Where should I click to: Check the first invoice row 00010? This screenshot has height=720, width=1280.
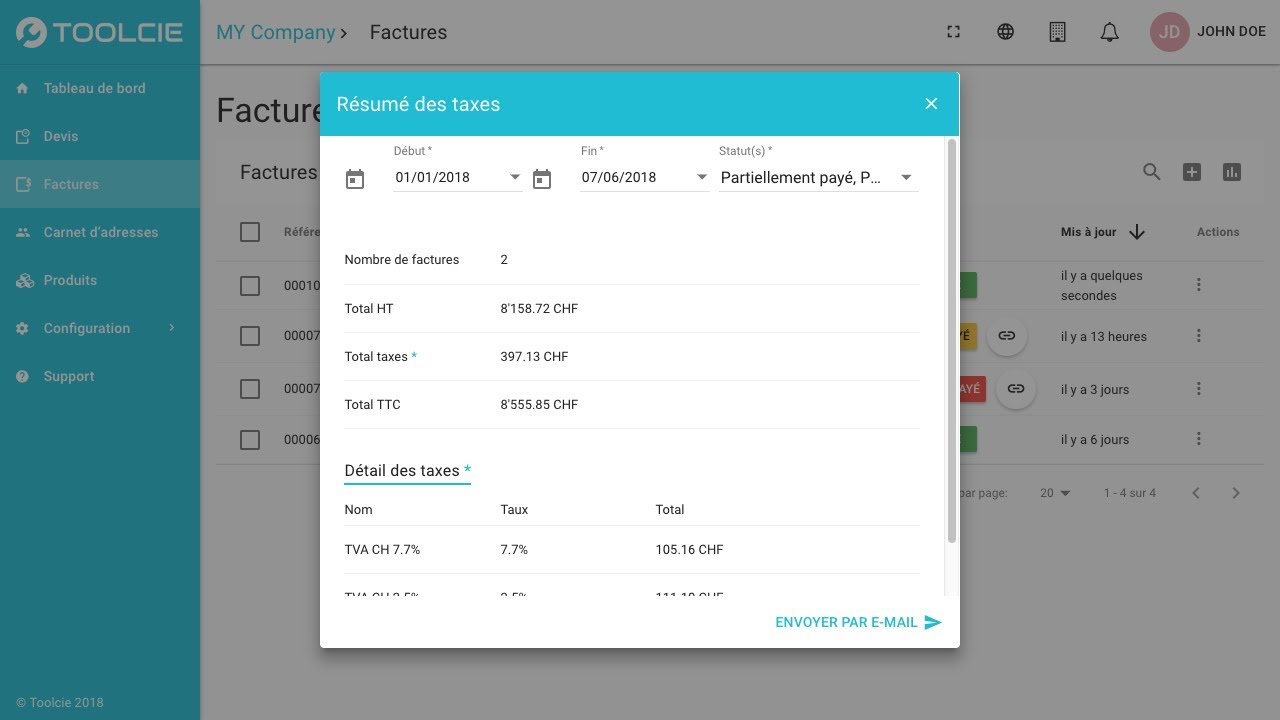point(250,286)
